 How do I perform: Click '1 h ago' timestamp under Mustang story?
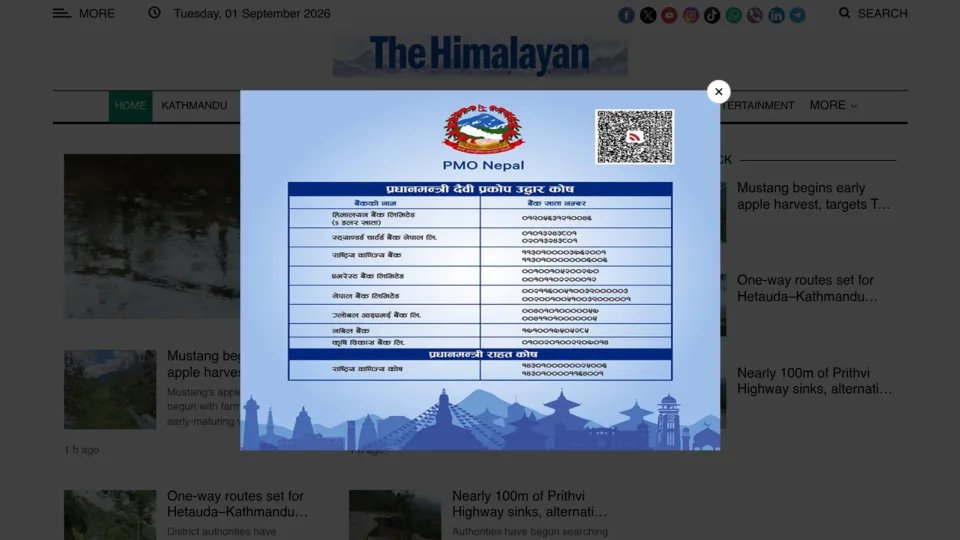pyautogui.click(x=81, y=450)
